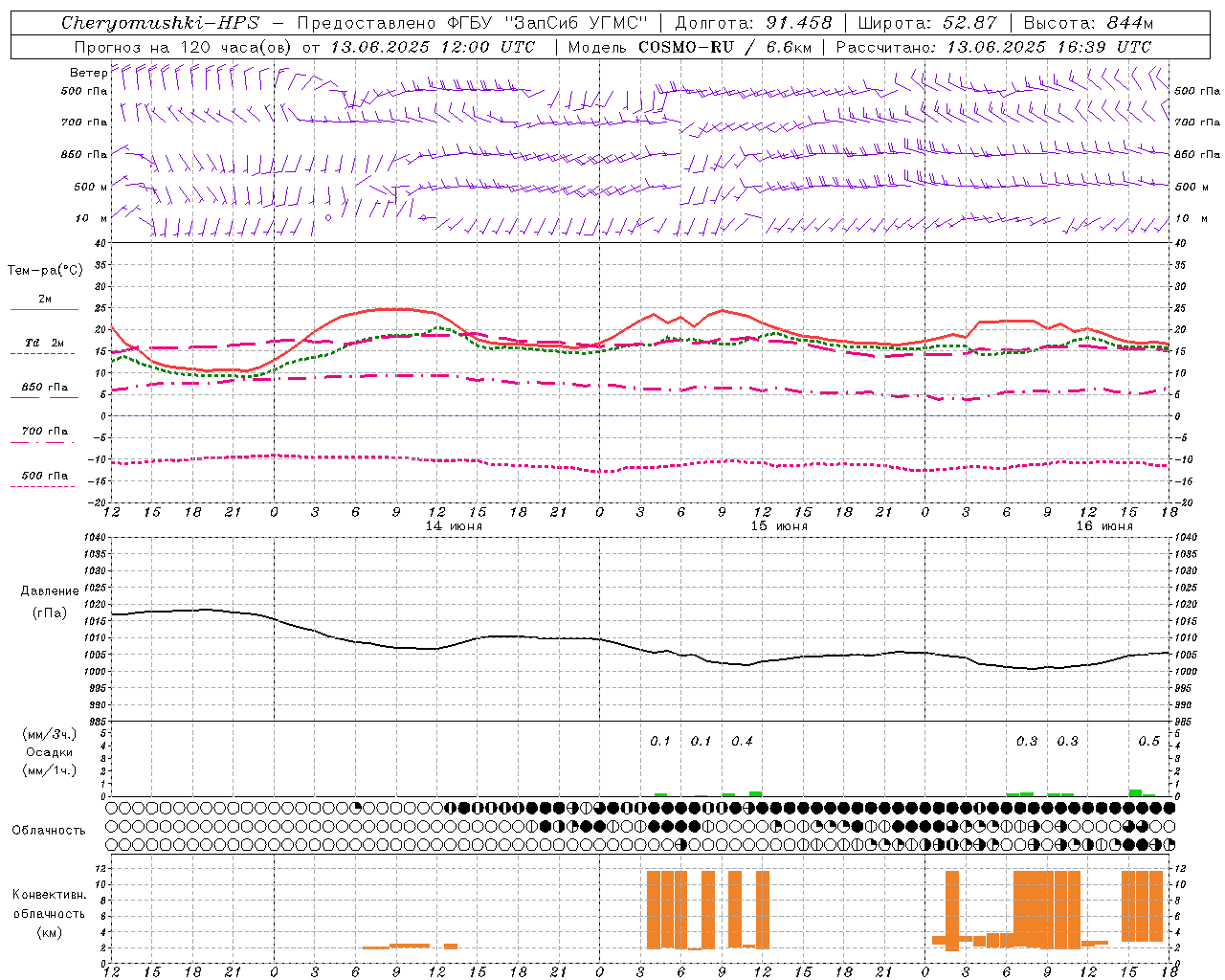Click the Тем-ра(°C) panel label
This screenshot has height=980, width=1225.
(x=45, y=271)
